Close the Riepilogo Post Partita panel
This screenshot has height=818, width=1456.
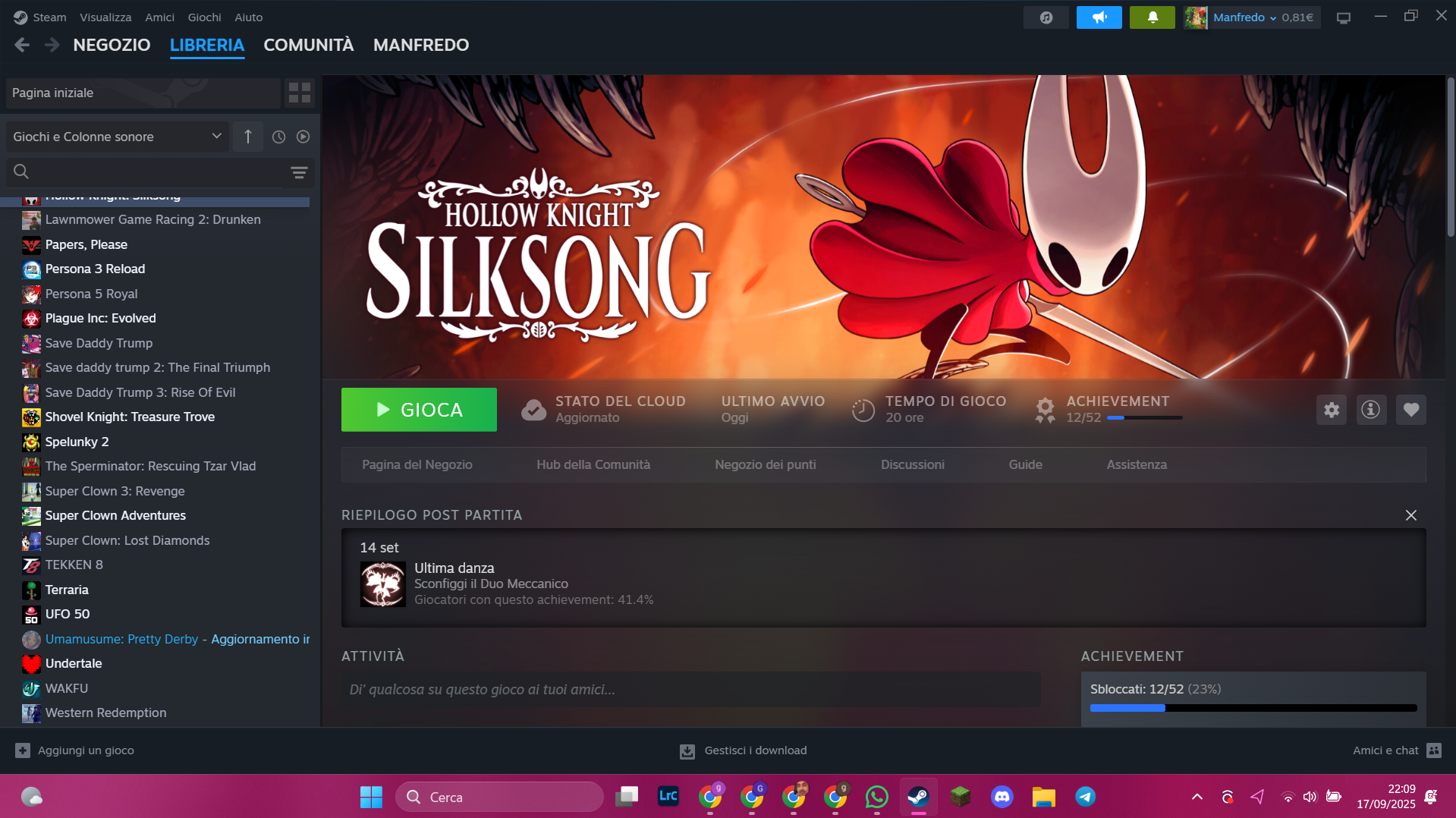1411,515
